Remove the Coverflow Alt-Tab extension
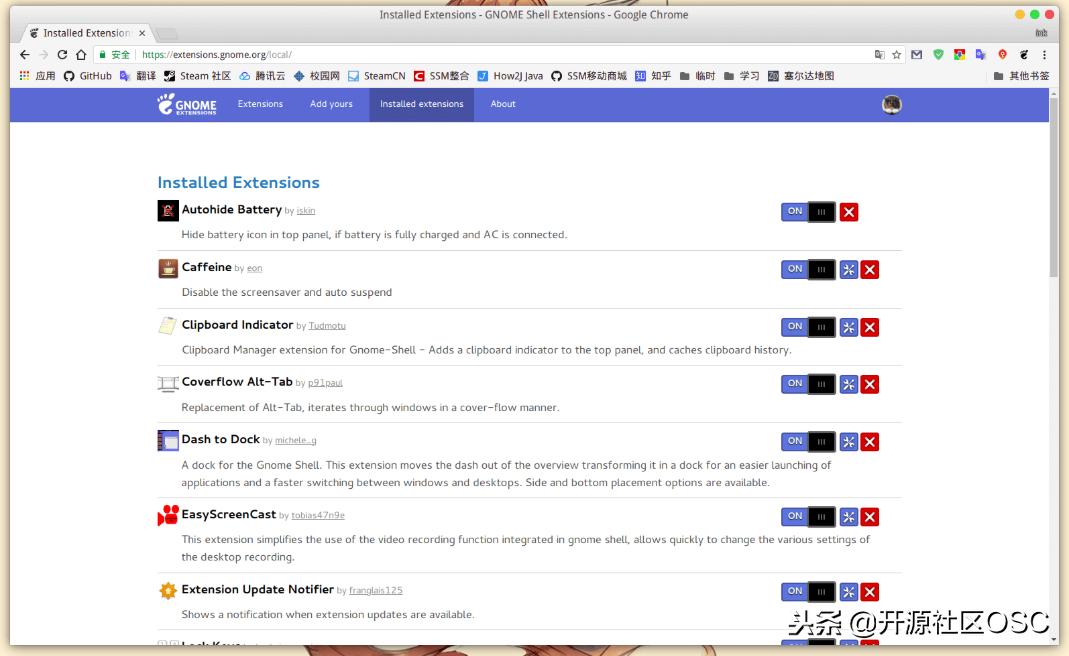Viewport: 1069px width, 656px height. 870,385
